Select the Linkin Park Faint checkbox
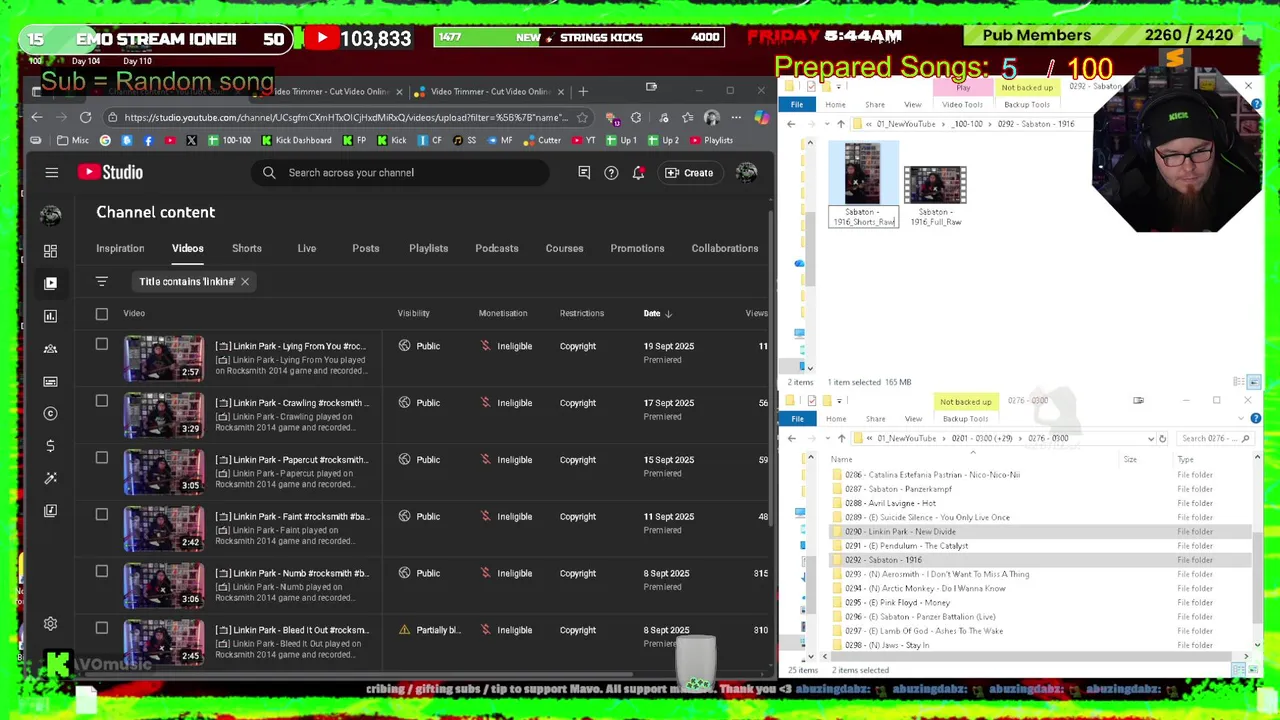1280x720 pixels. coord(101,515)
